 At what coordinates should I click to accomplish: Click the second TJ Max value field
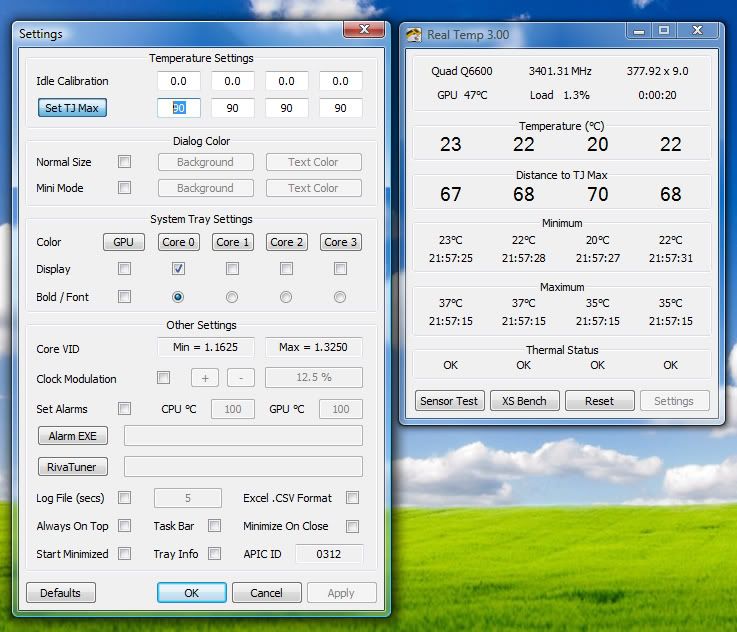coord(233,108)
